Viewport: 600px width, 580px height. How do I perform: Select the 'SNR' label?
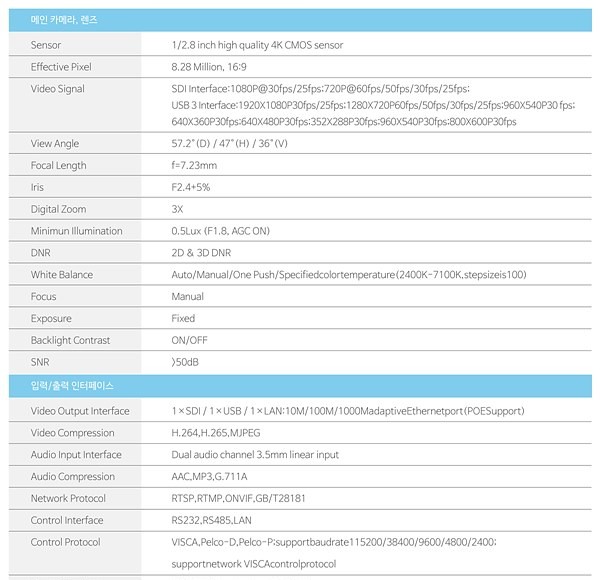pos(40,362)
